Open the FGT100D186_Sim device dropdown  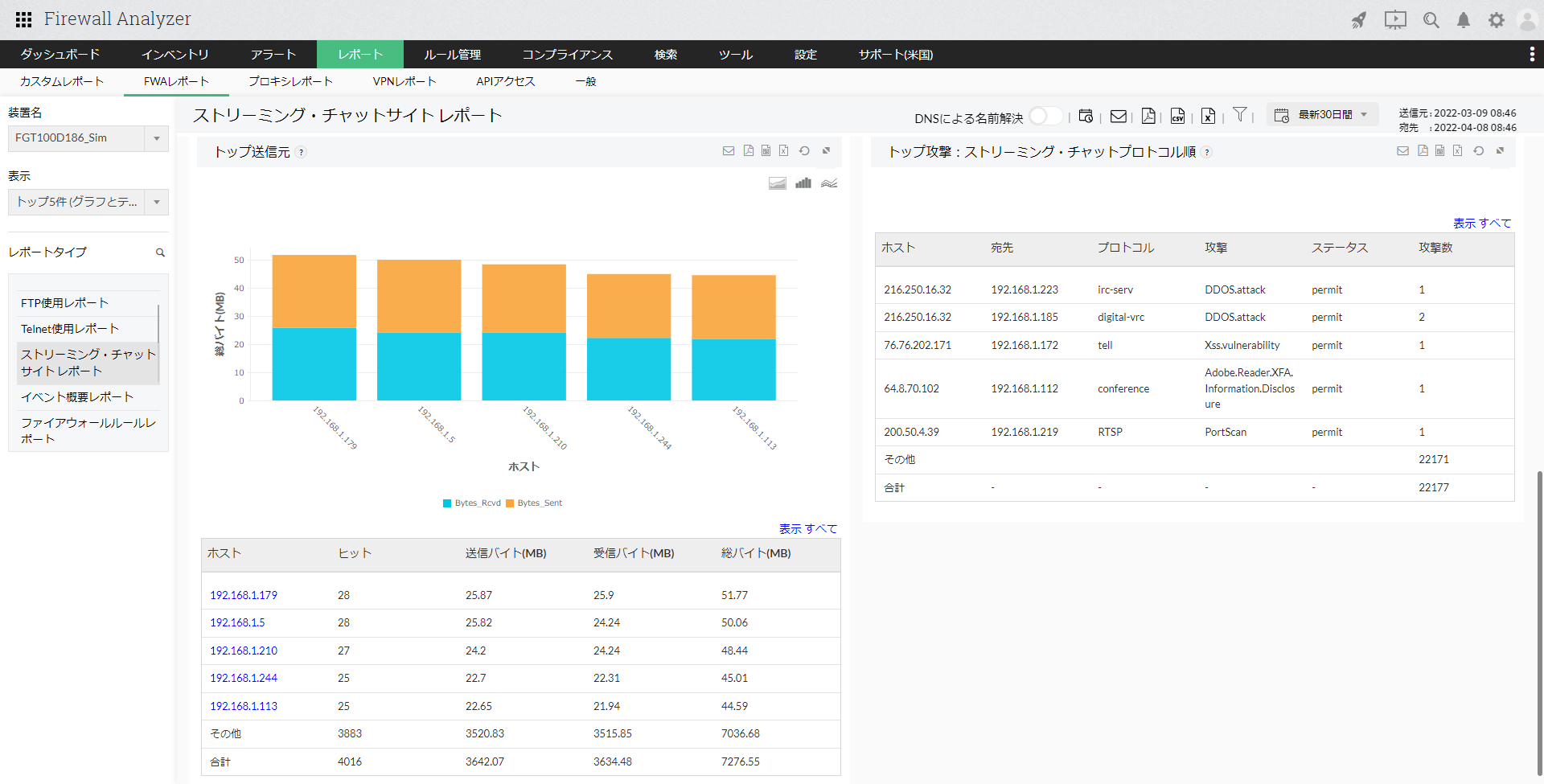(156, 138)
